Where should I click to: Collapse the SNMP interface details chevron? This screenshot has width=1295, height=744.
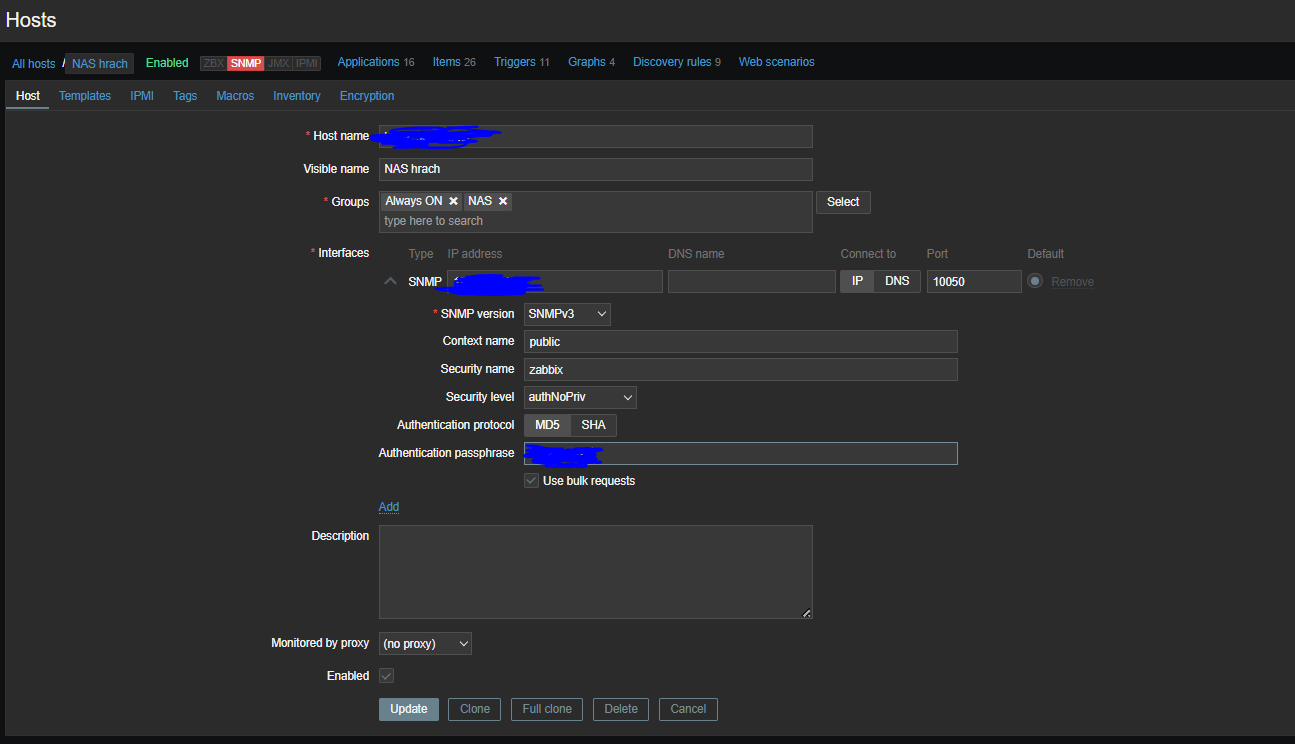tap(390, 282)
